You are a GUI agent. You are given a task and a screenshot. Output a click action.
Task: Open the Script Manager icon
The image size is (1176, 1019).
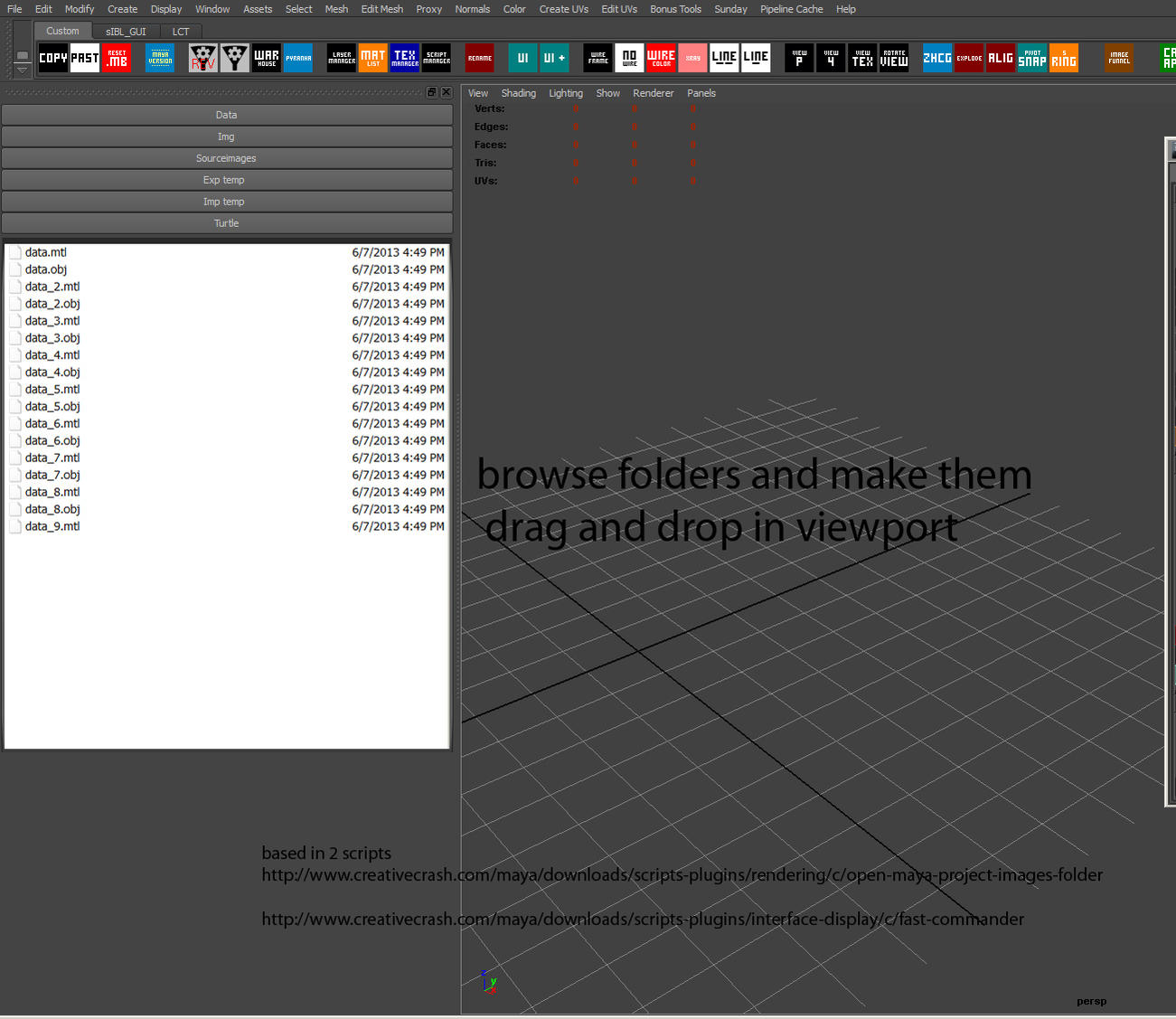point(436,57)
